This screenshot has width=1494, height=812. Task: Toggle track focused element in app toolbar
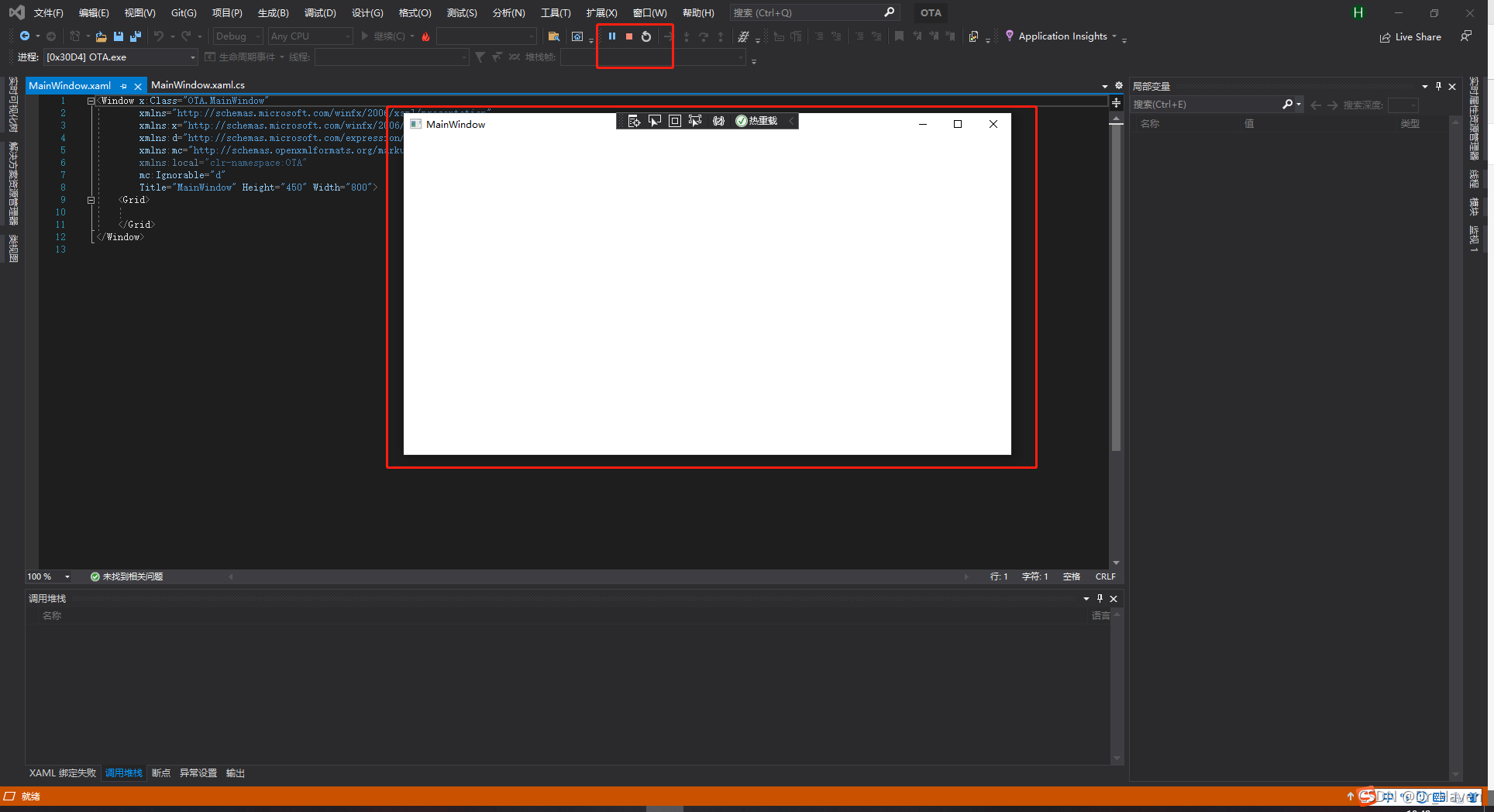[695, 121]
